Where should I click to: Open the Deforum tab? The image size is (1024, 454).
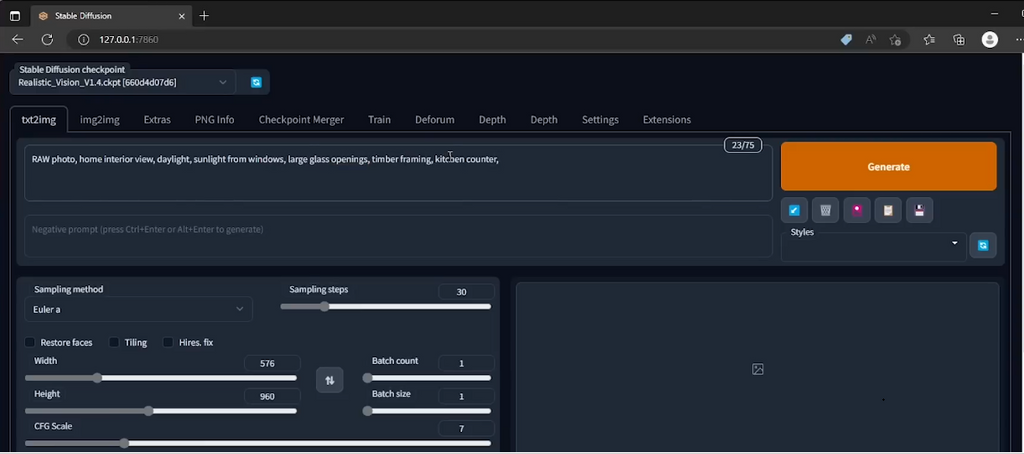(x=434, y=120)
